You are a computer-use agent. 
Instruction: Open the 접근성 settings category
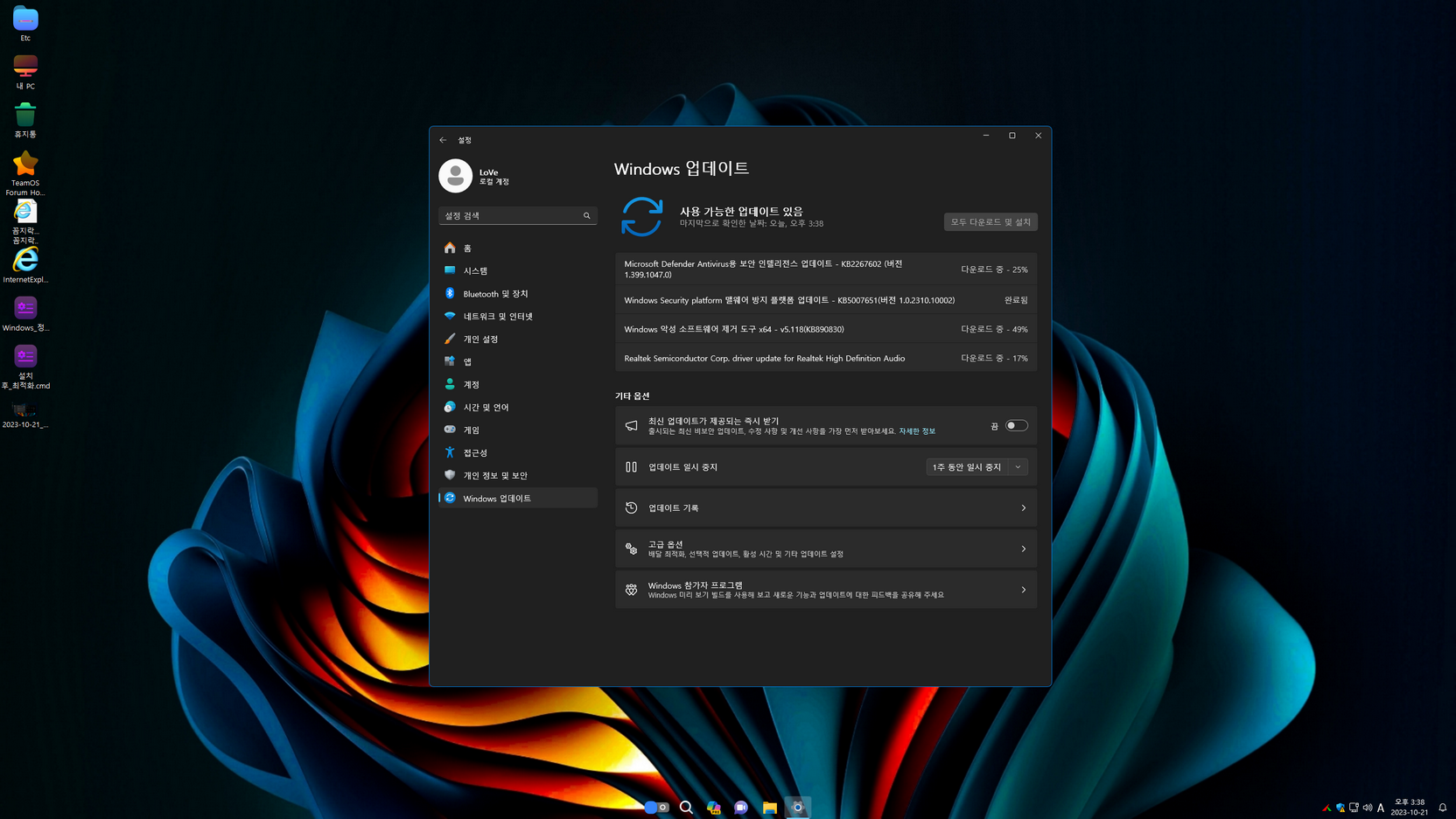click(517, 453)
